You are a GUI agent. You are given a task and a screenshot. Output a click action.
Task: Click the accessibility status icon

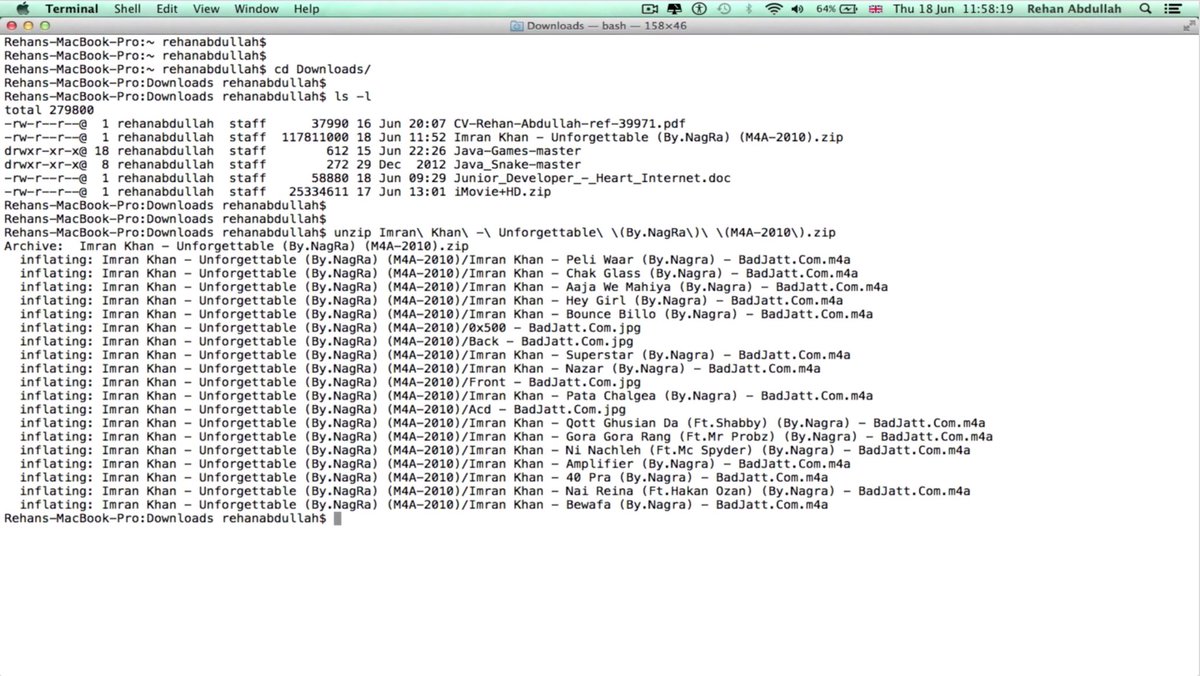tap(699, 9)
